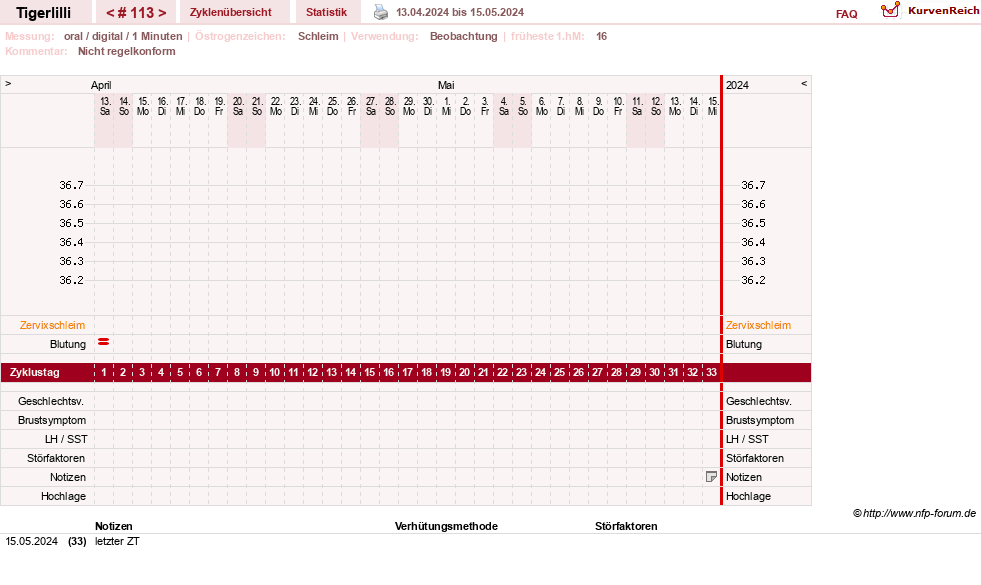Click the 'Beobachtung' usage value
Image resolution: width=981 pixels, height=585 pixels.
point(464,36)
